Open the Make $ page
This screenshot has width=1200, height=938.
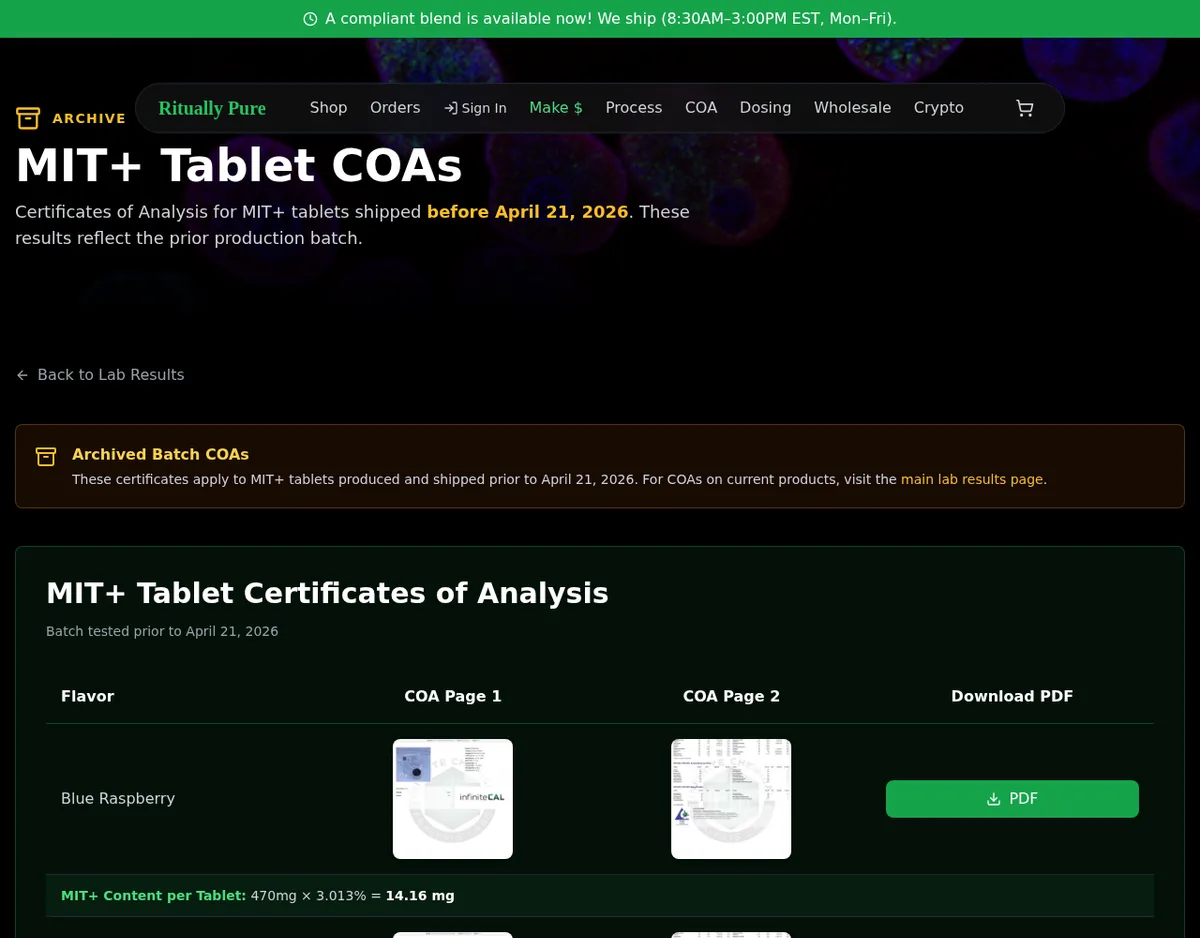(556, 108)
